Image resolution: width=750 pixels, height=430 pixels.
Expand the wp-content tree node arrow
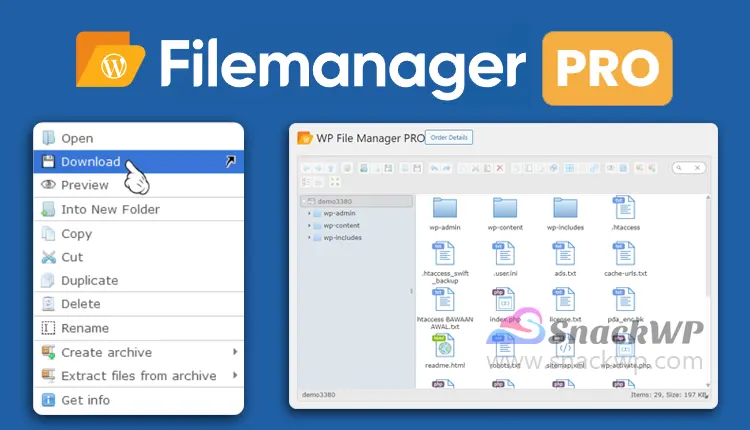pyautogui.click(x=309, y=225)
